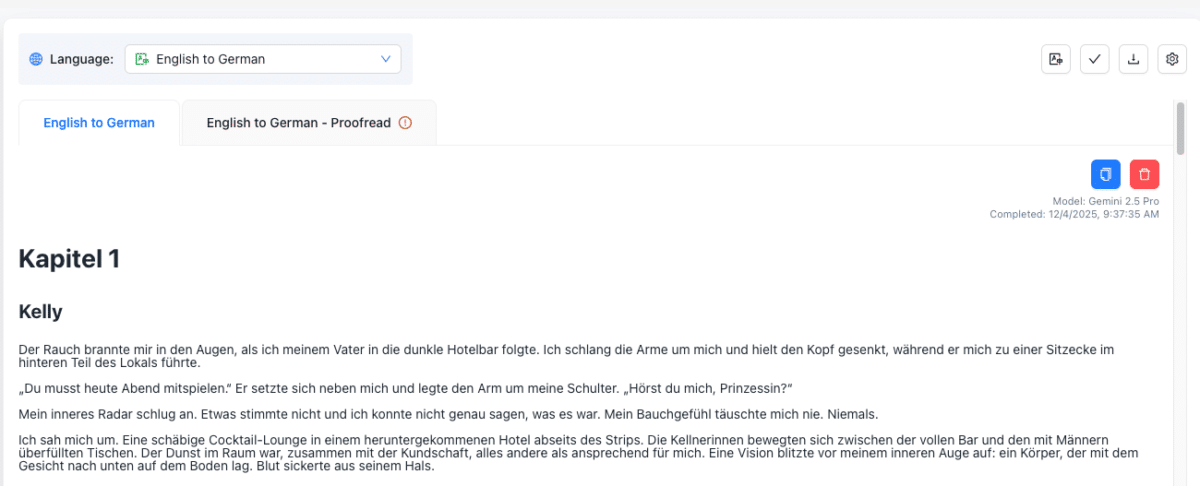Click the green translate icon inside language selector
The image size is (1200, 486).
[x=142, y=59]
